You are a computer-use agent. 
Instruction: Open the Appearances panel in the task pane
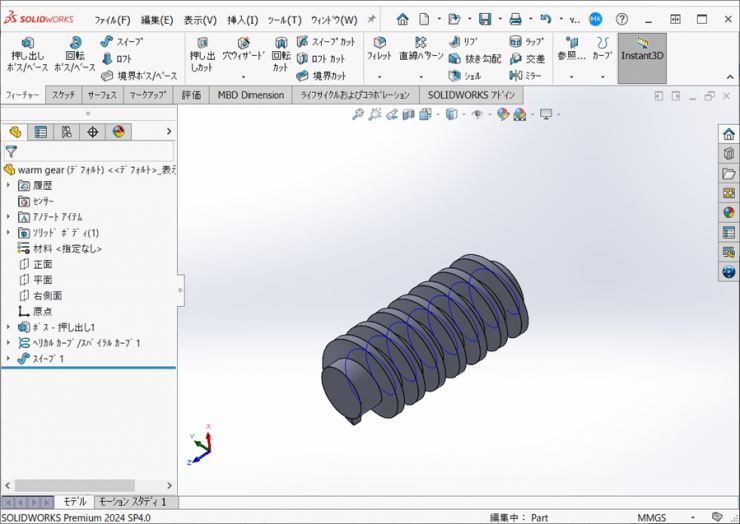pyautogui.click(x=729, y=212)
